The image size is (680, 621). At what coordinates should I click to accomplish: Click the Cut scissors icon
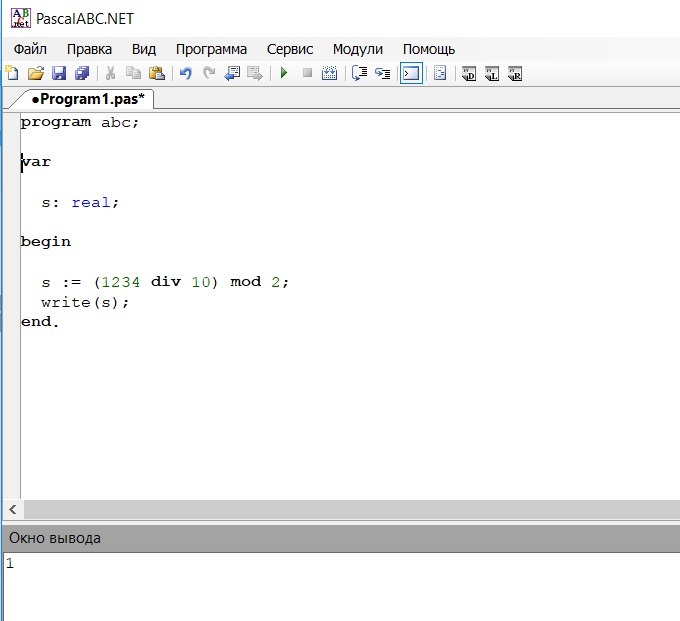(110, 73)
